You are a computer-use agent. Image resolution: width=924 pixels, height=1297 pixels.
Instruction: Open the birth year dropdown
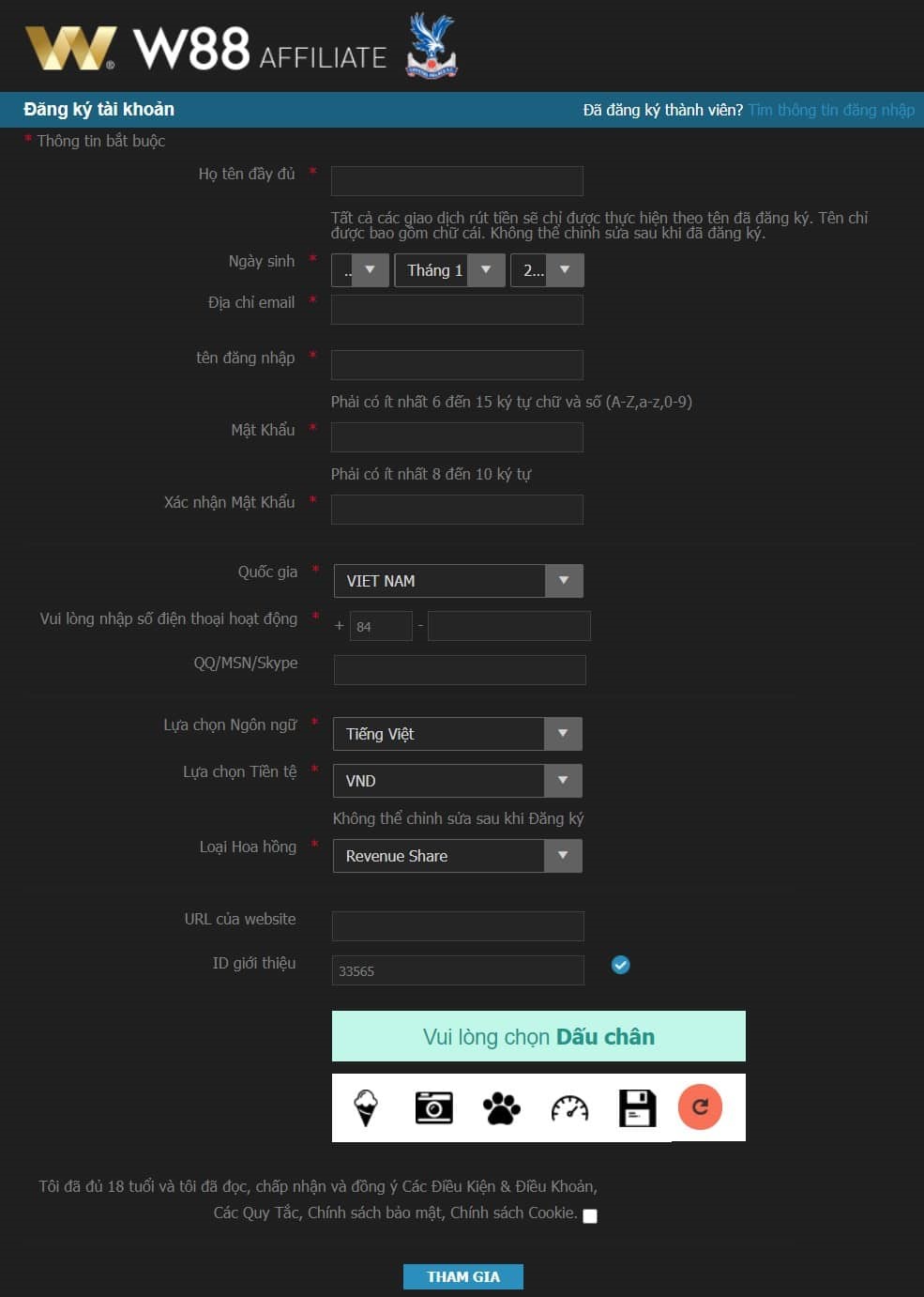547,270
